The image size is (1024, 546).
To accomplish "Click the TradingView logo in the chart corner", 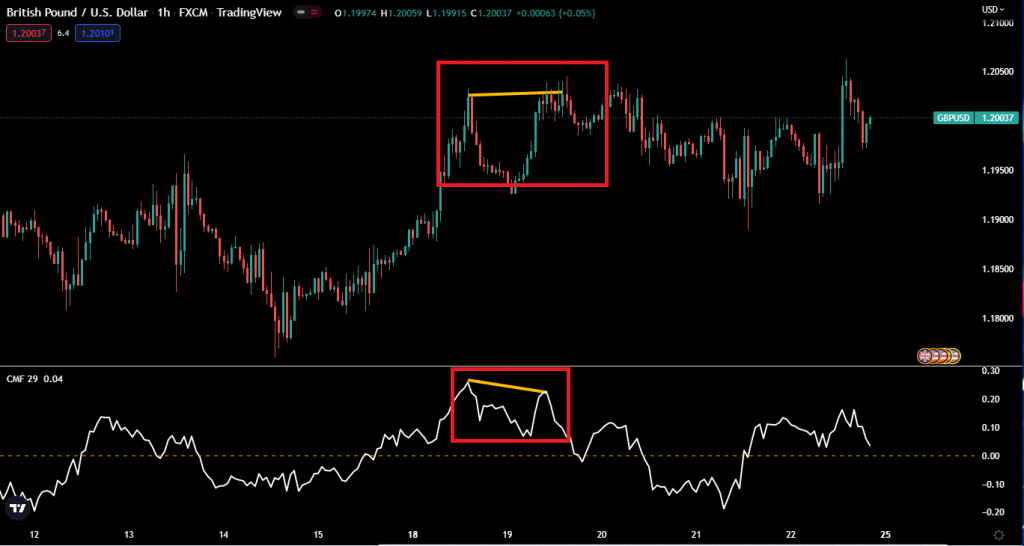I will pos(18,507).
